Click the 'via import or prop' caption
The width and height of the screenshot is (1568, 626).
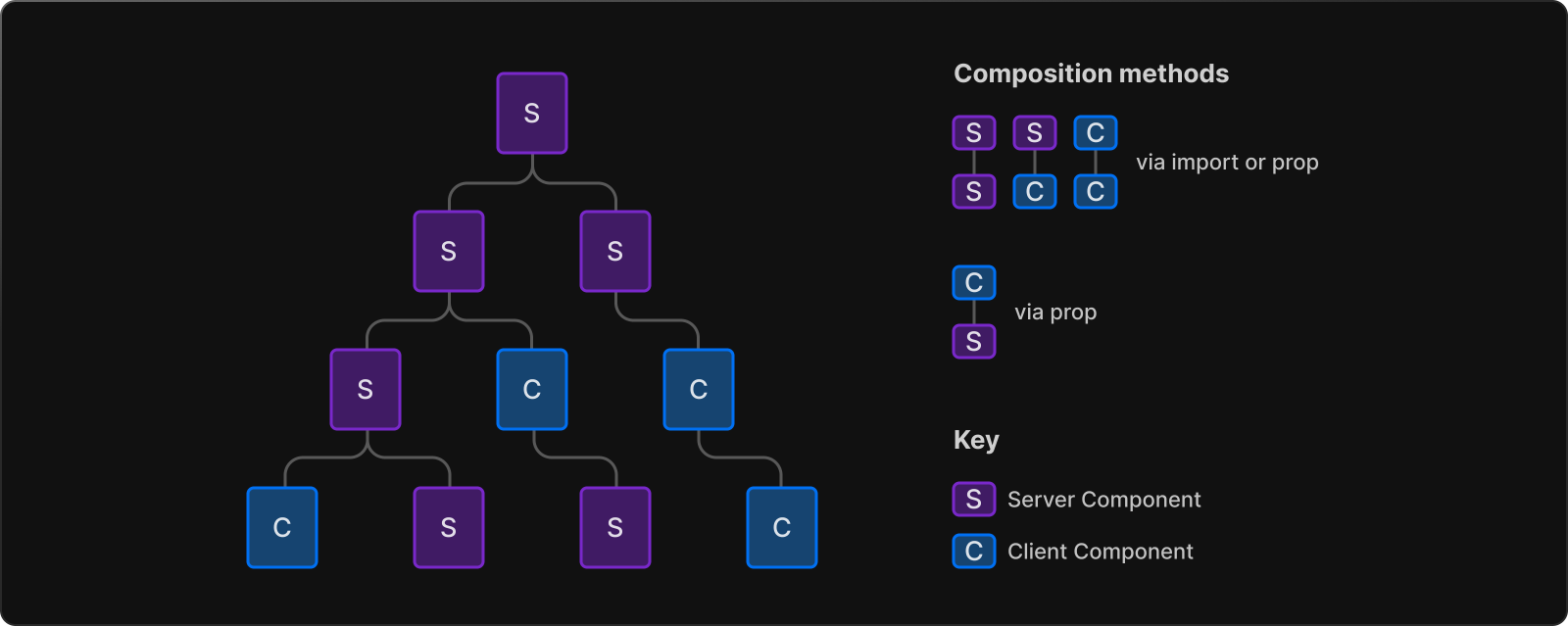1227,163
